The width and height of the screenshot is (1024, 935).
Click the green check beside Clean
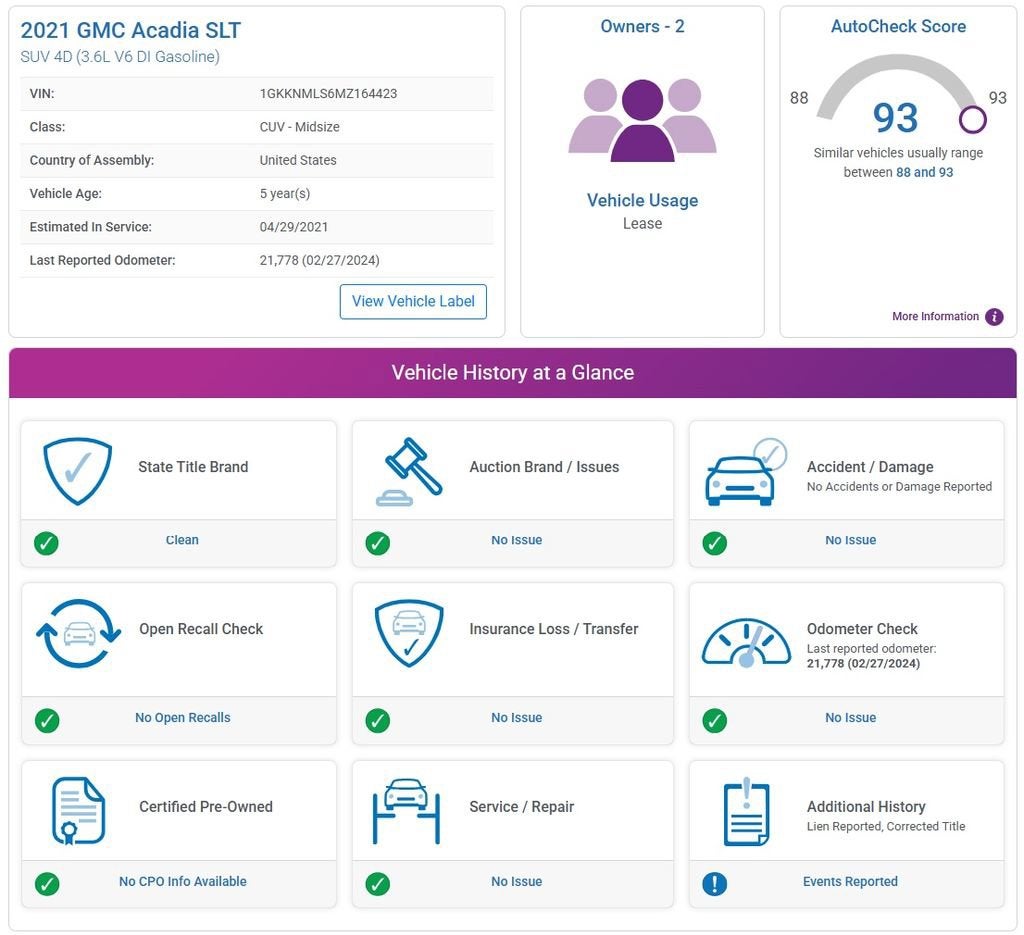46,543
